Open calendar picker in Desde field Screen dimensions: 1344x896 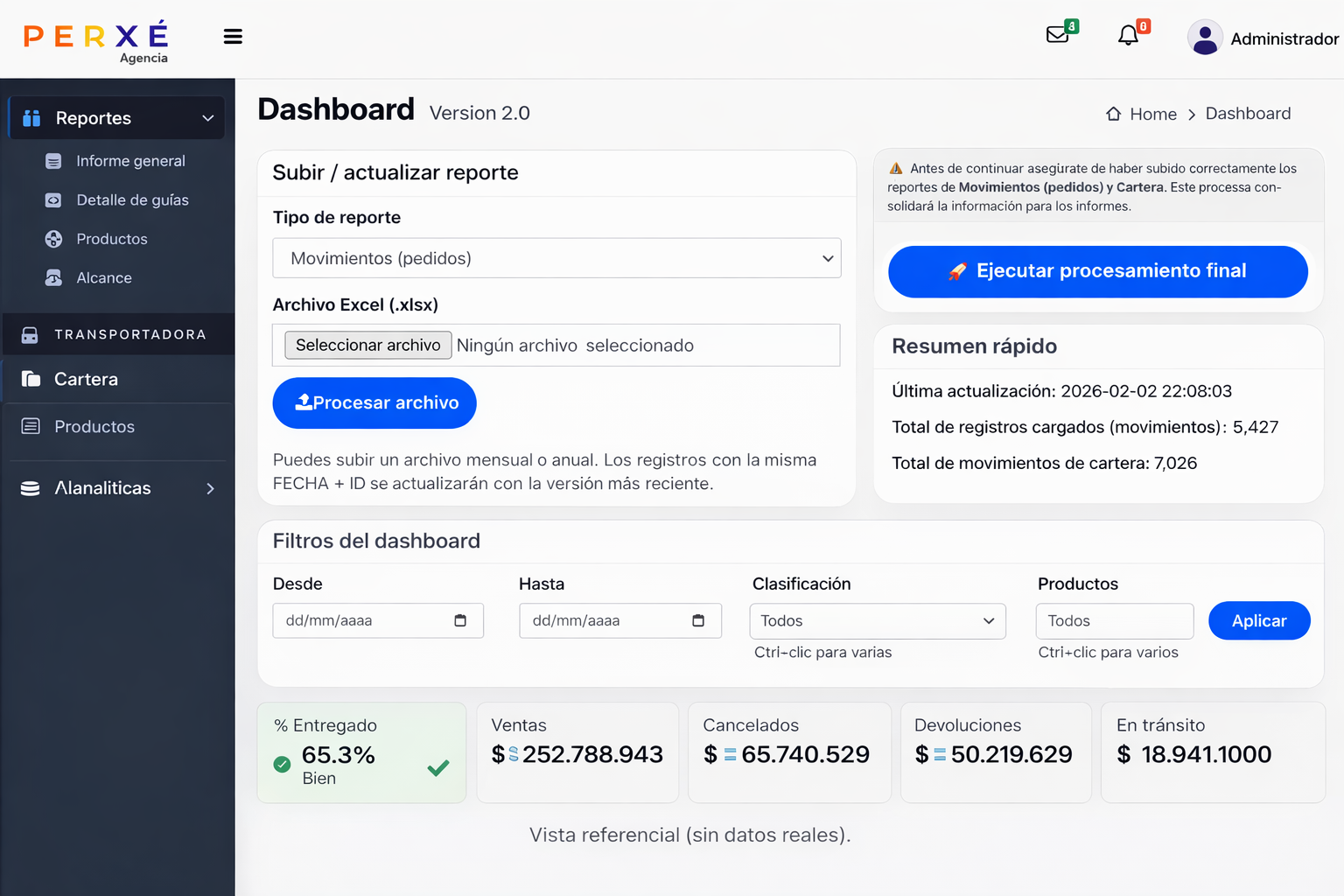click(x=460, y=620)
